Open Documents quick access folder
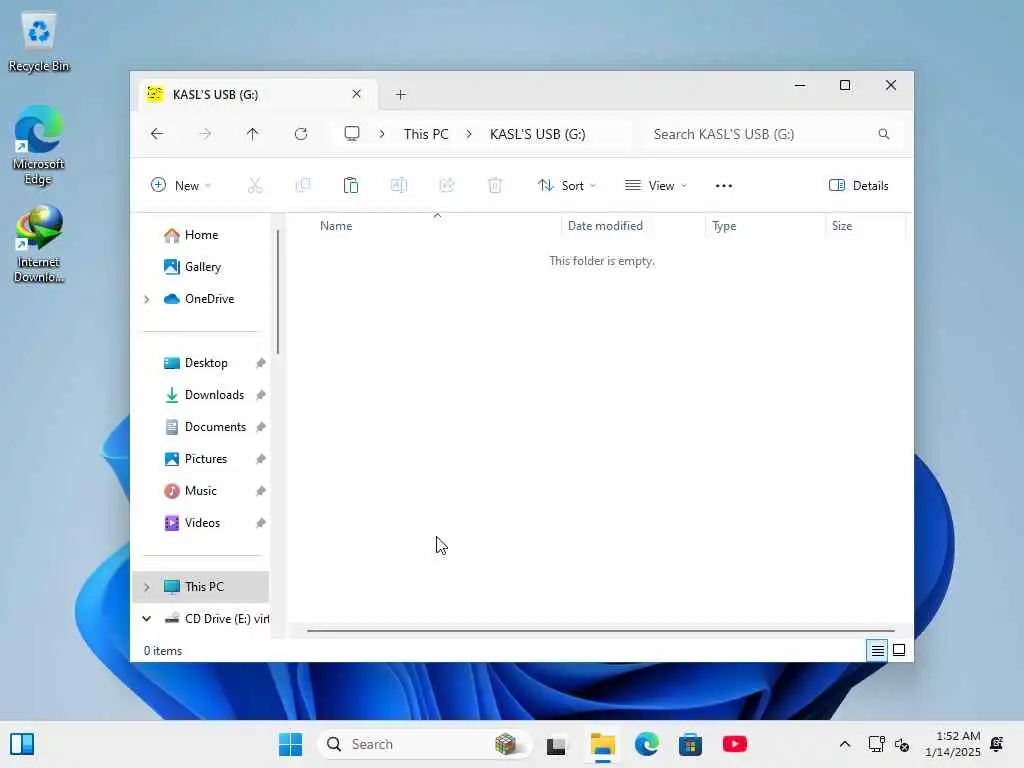Viewport: 1024px width, 768px height. point(216,427)
